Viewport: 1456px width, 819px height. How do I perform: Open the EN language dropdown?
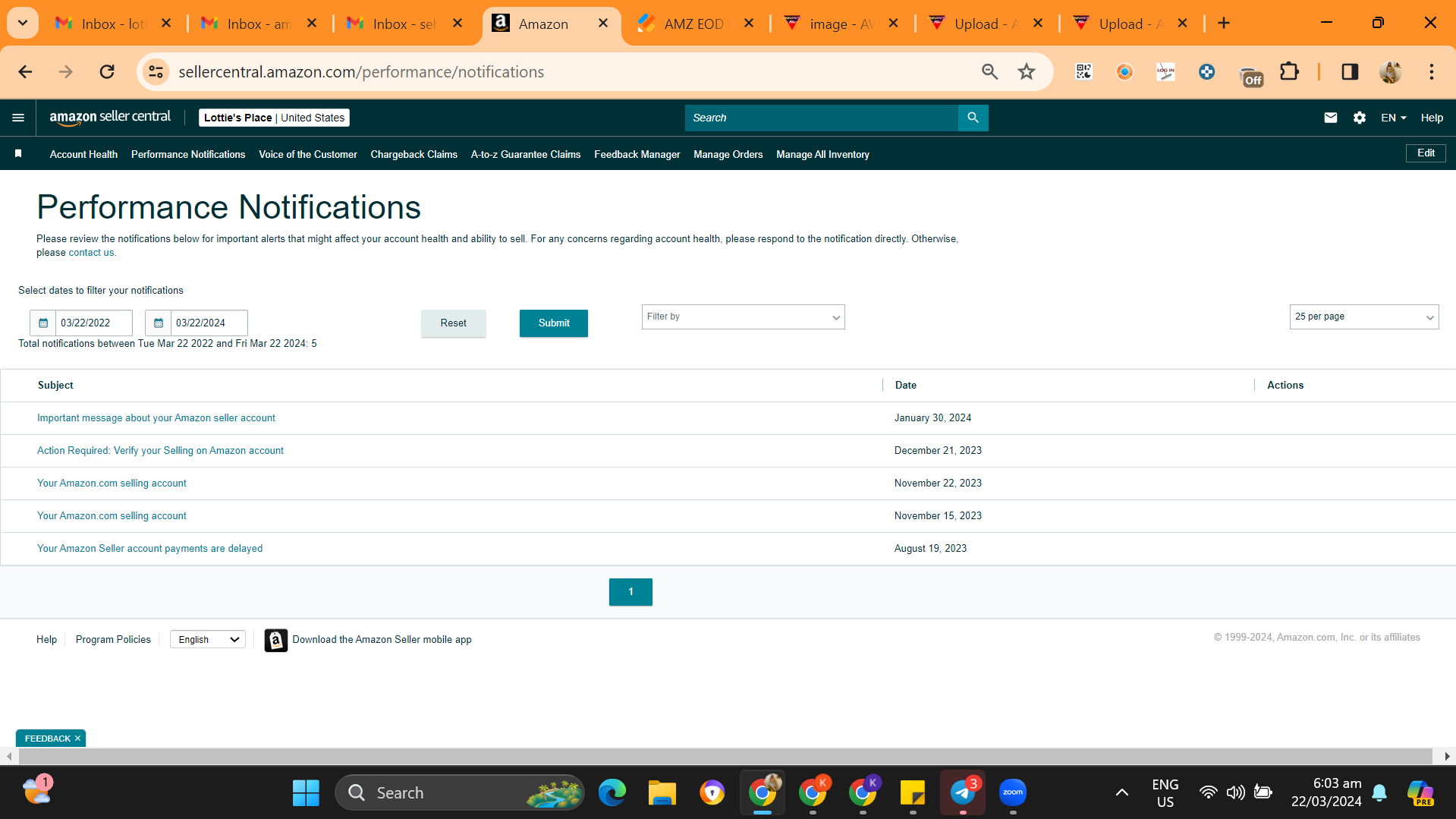tap(1393, 118)
